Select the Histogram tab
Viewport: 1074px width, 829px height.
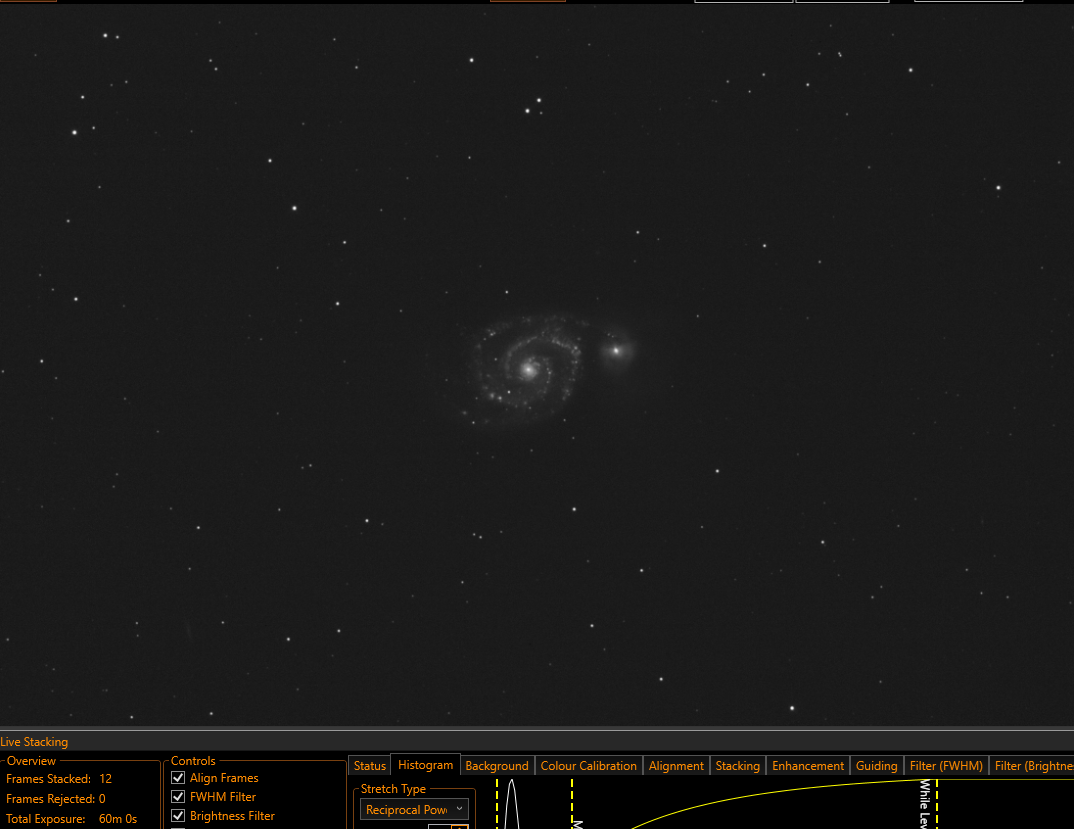[x=425, y=765]
